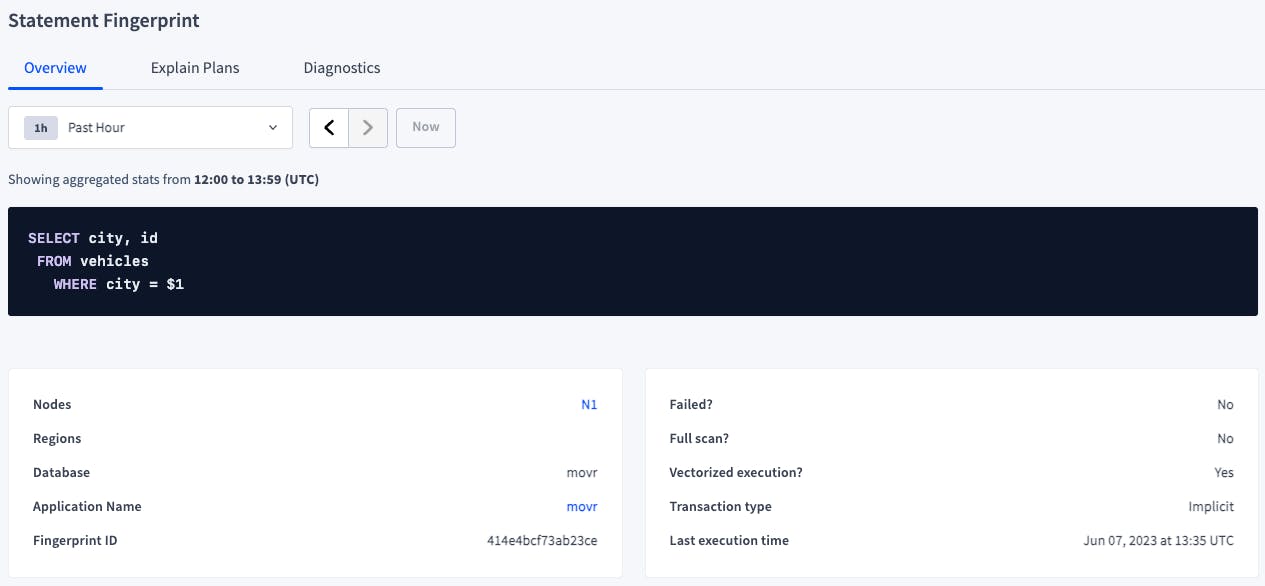Click the next time interval arrow
The image size is (1265, 586).
(368, 128)
